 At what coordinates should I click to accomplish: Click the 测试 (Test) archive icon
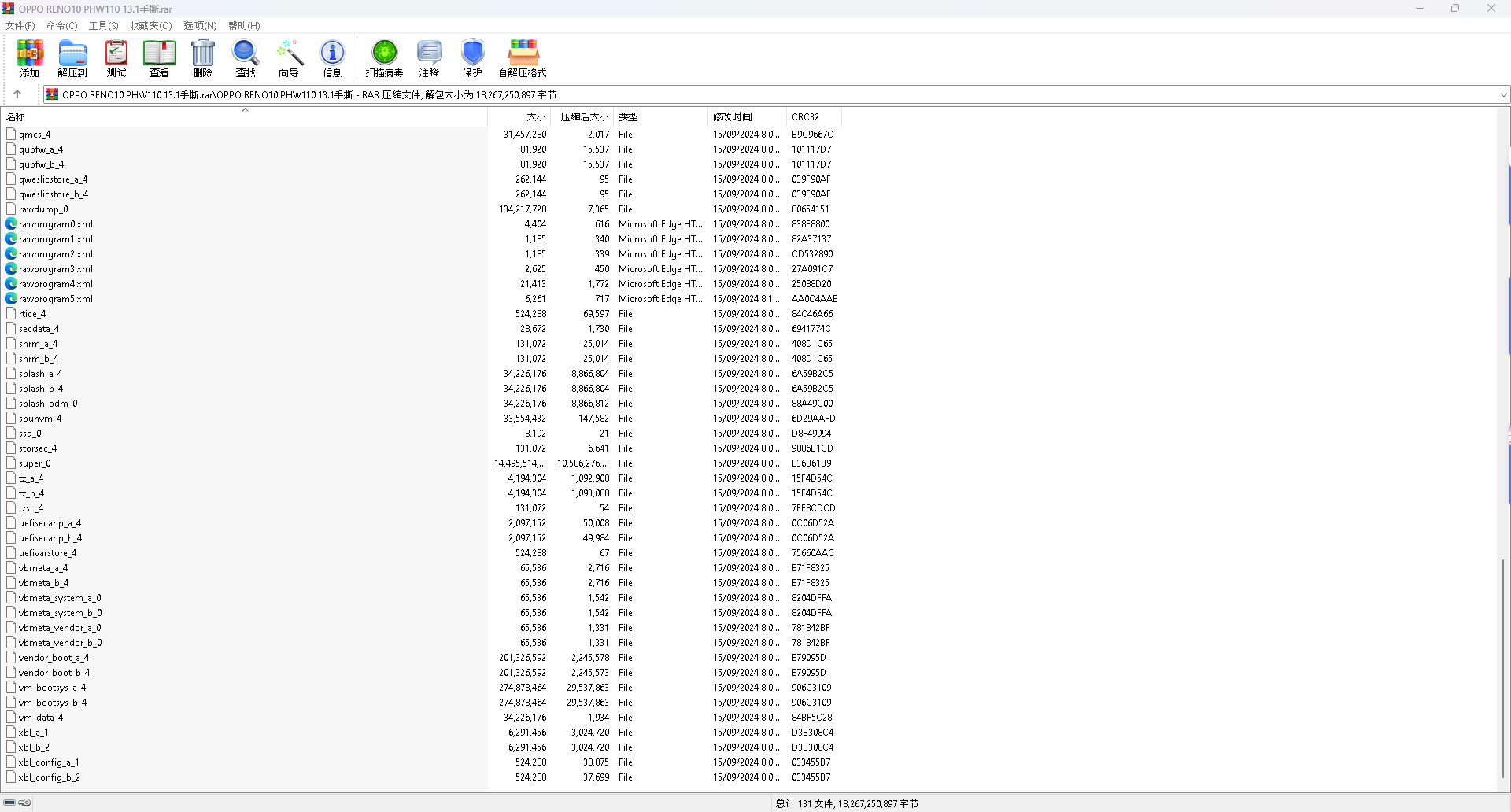click(x=116, y=58)
